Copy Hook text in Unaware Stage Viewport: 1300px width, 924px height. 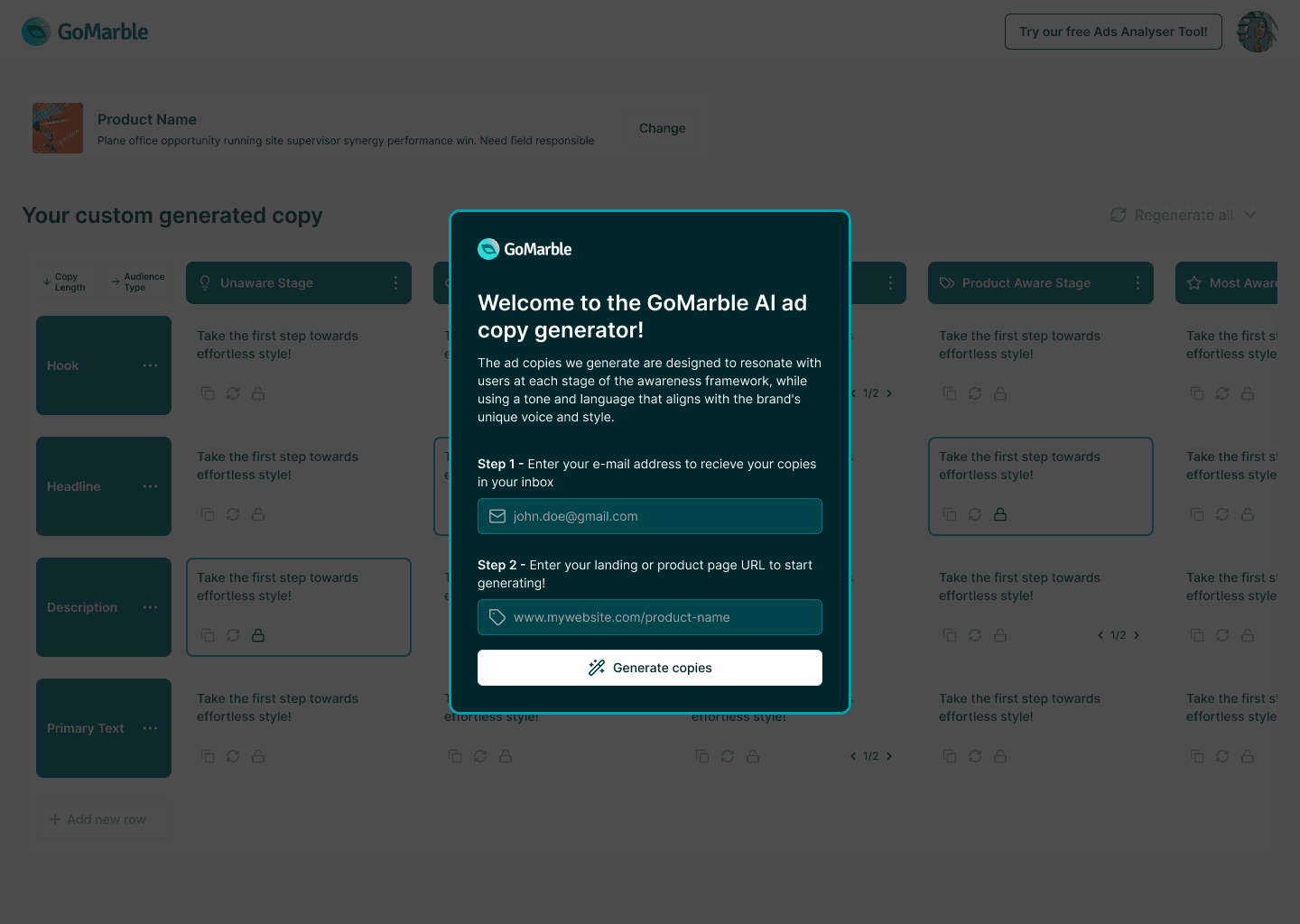click(x=208, y=393)
